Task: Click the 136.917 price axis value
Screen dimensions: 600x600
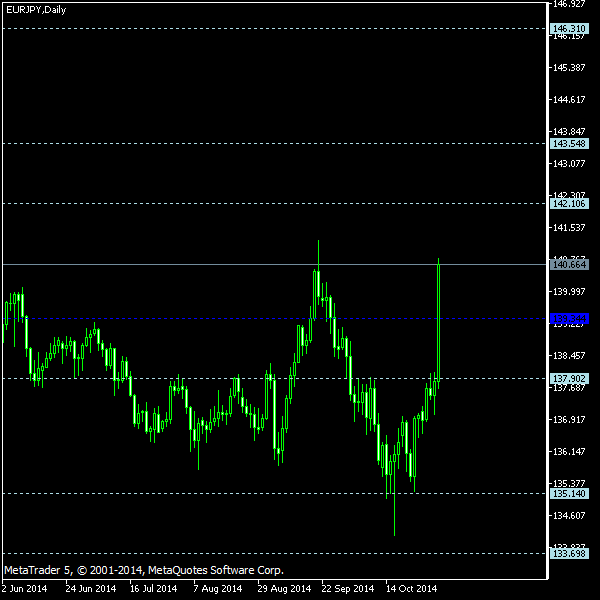Action: [x=569, y=420]
